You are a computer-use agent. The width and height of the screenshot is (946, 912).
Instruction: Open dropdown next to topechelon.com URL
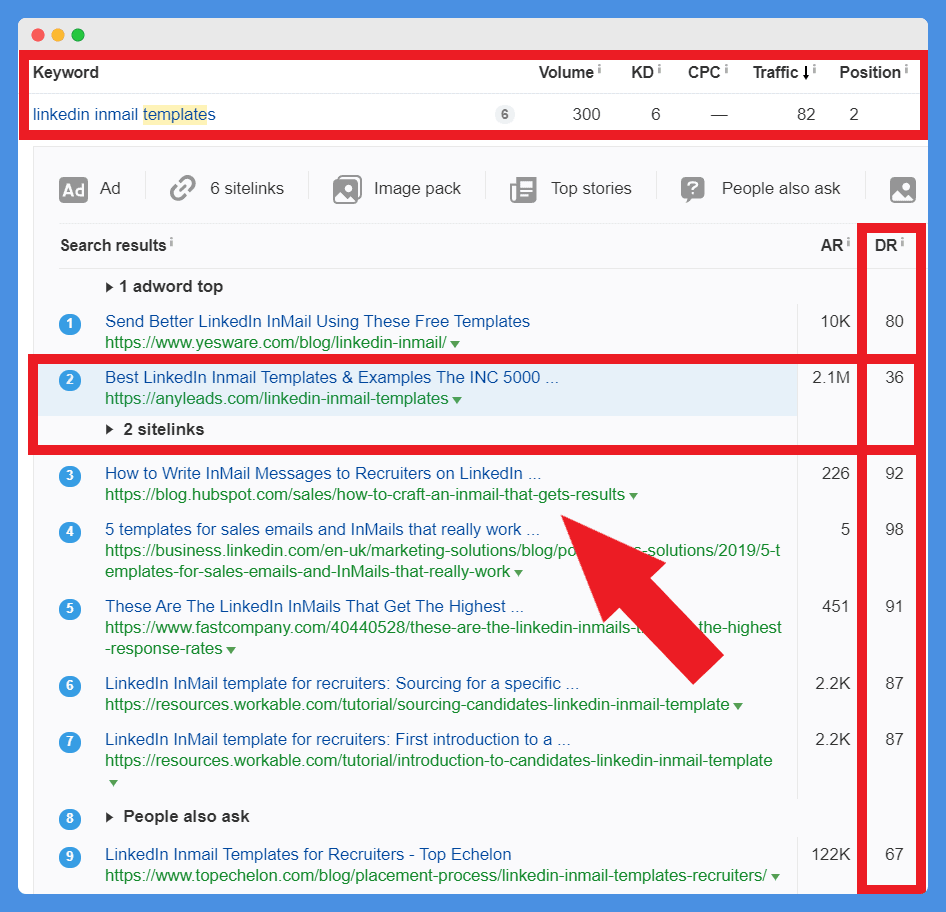[775, 877]
